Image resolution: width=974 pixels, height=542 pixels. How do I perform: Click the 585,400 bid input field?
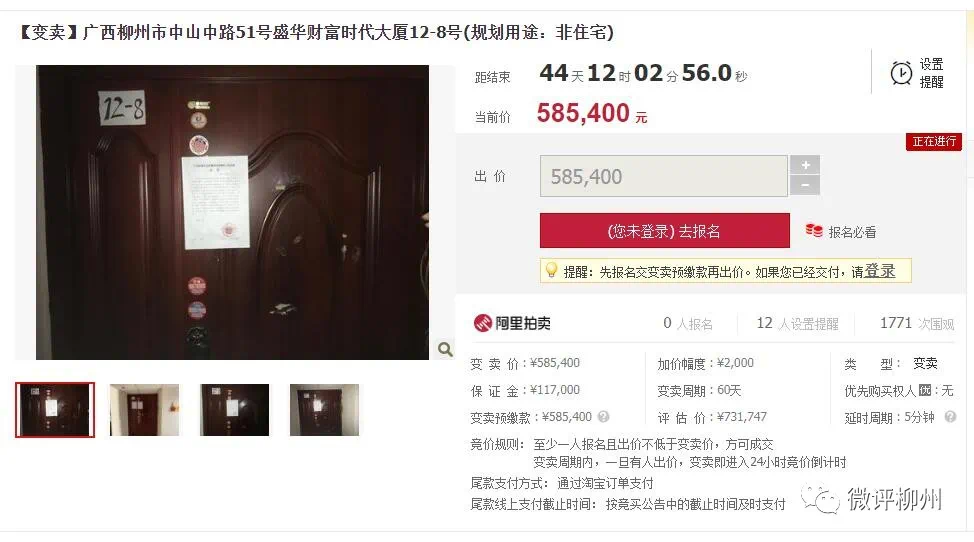(663, 176)
